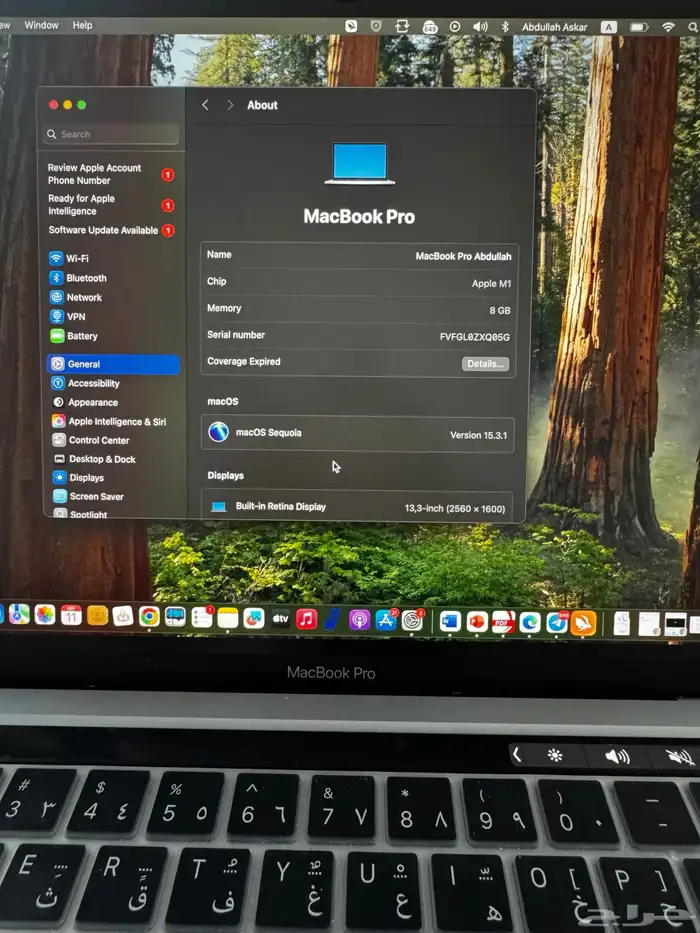
Task: Open Software Update Available notice
Action: (x=111, y=230)
